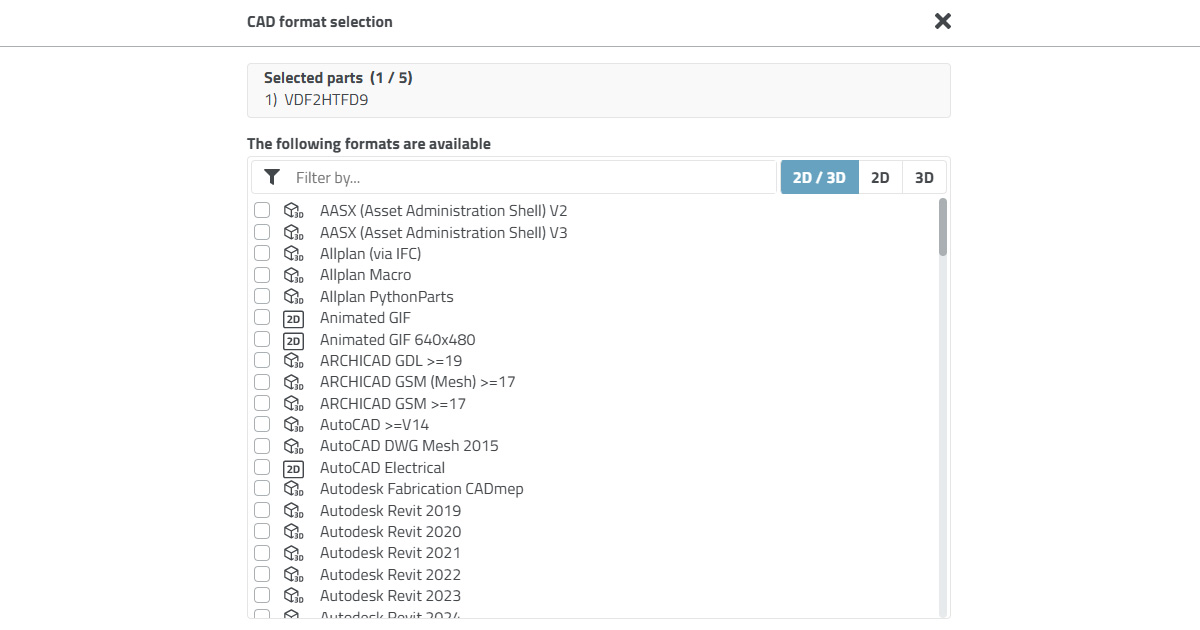Screen dimensions: 1200x630
Task: Focus the Filter by... input field
Action: [530, 177]
